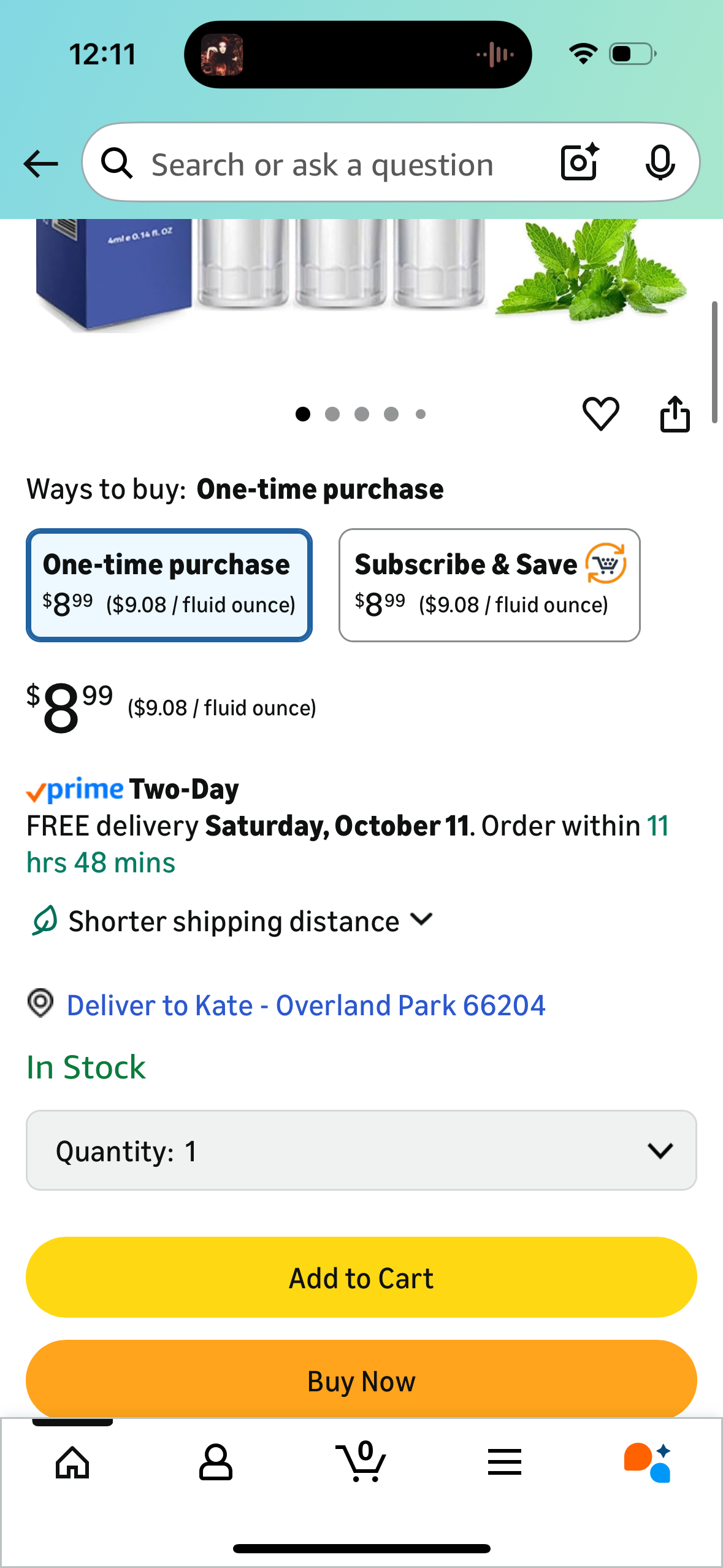Tap the share icon
The image size is (723, 1568).
coord(675,414)
